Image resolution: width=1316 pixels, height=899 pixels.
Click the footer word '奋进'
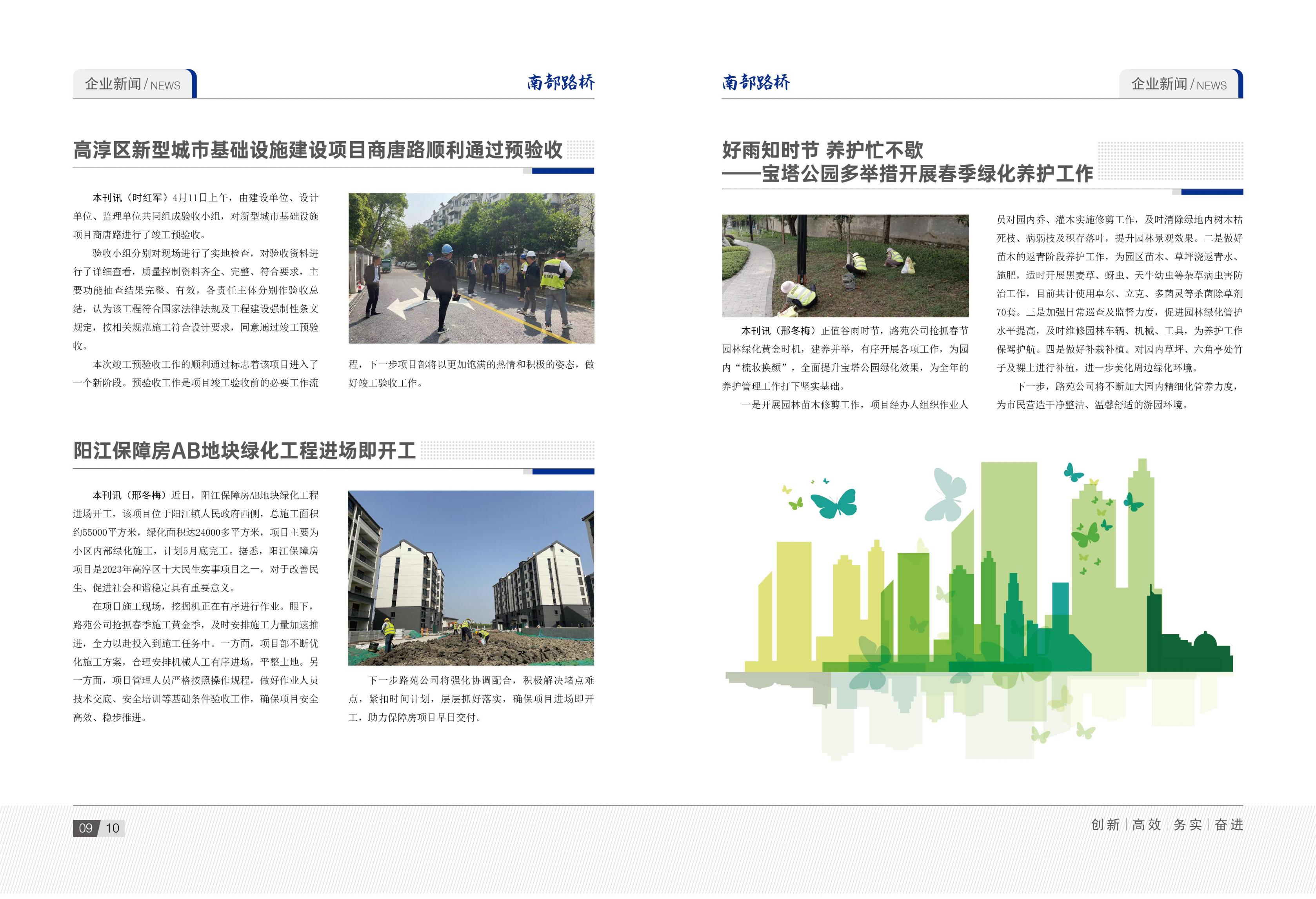(1229, 825)
